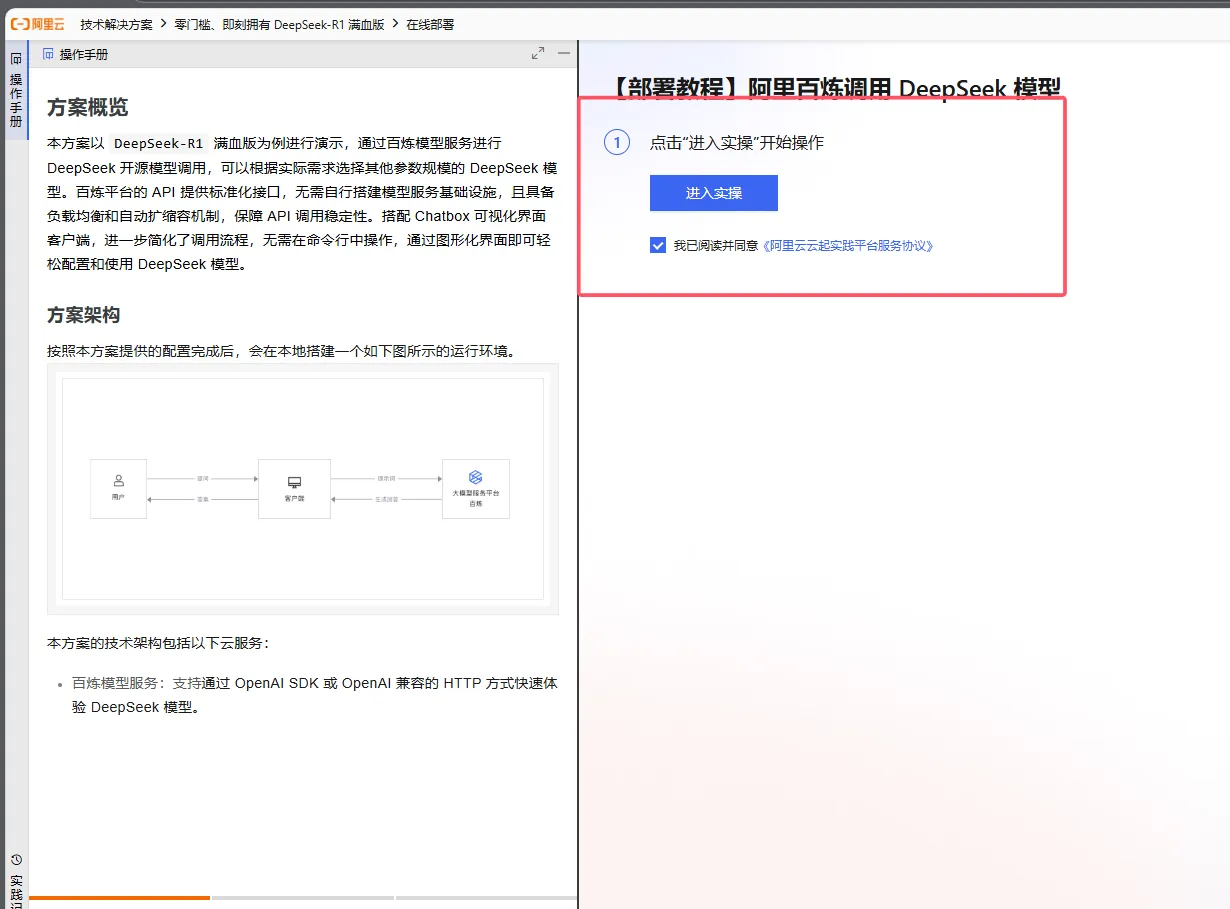Open the 《阿里云云起实践平台服务协议》 link
1230x909 pixels.
click(848, 245)
